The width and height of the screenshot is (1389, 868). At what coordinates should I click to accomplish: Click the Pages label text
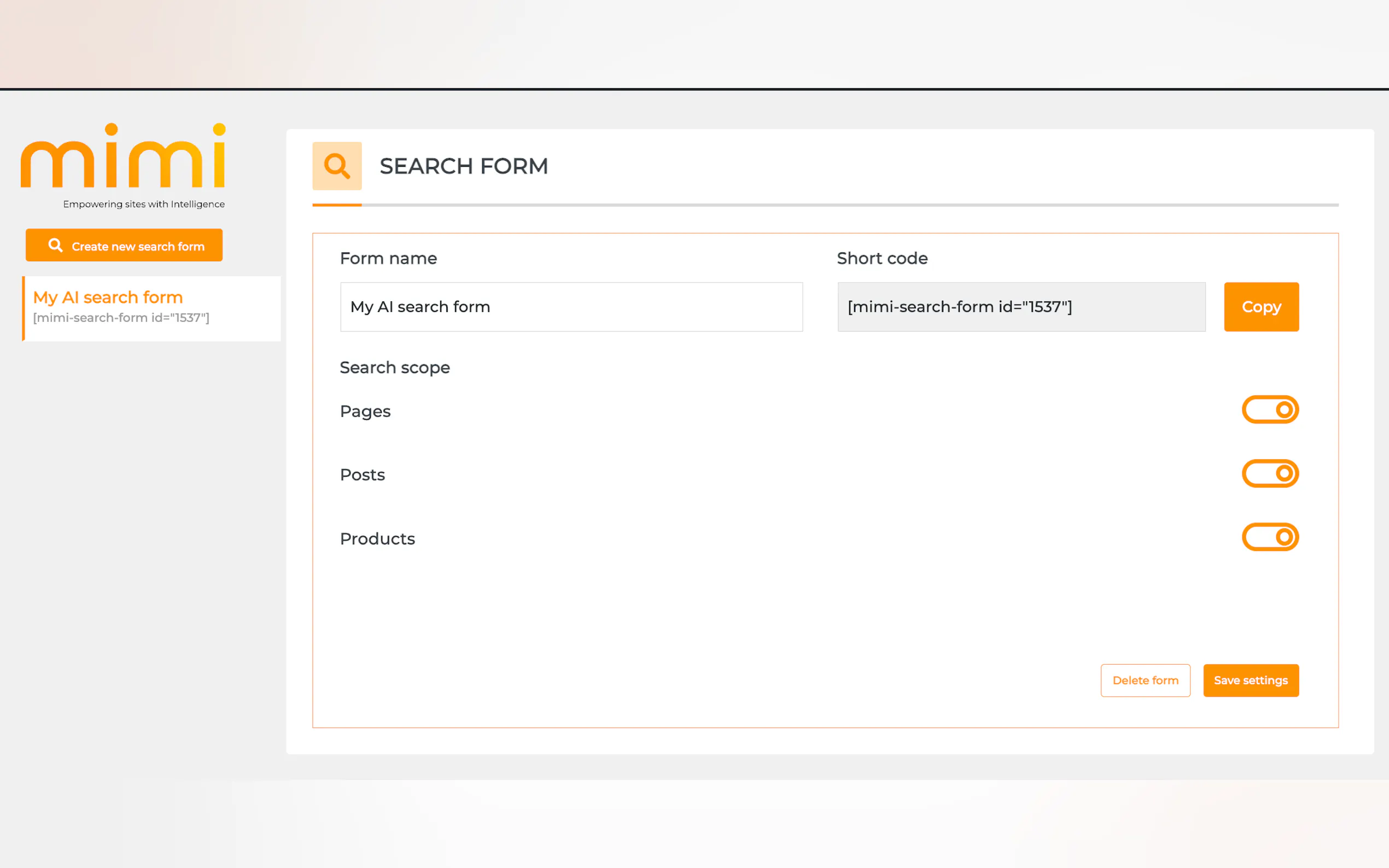365,412
